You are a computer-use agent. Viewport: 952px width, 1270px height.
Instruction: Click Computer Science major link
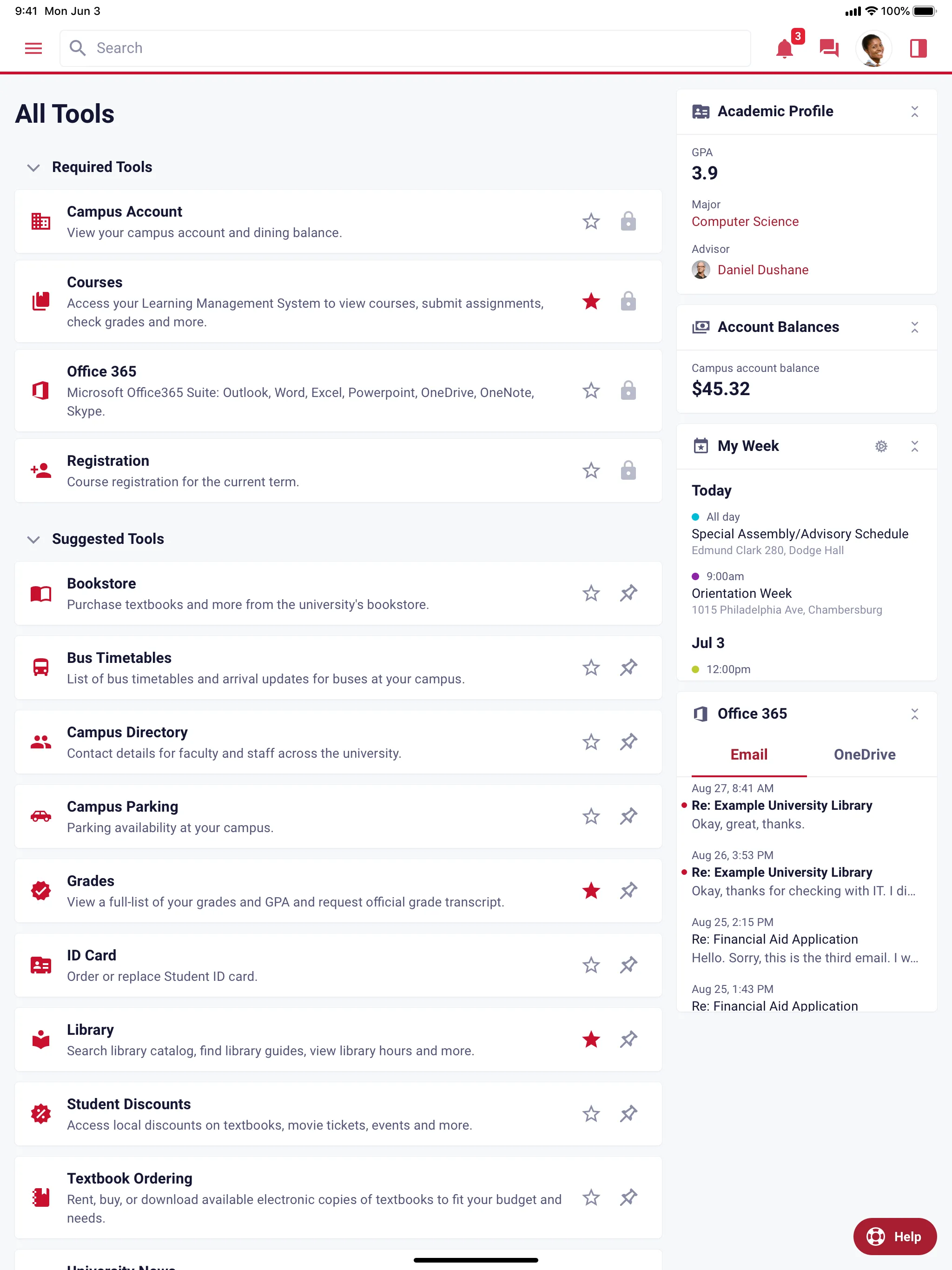[745, 221]
